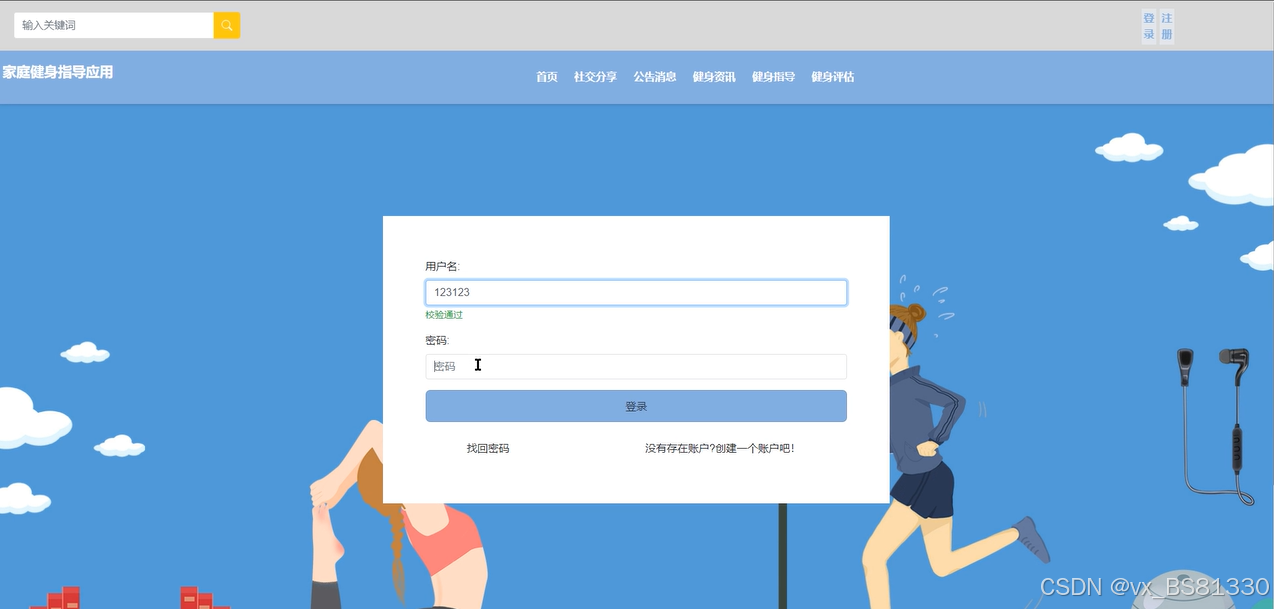Go to 首页 in navigation menu
The width and height of the screenshot is (1274, 609).
point(546,77)
